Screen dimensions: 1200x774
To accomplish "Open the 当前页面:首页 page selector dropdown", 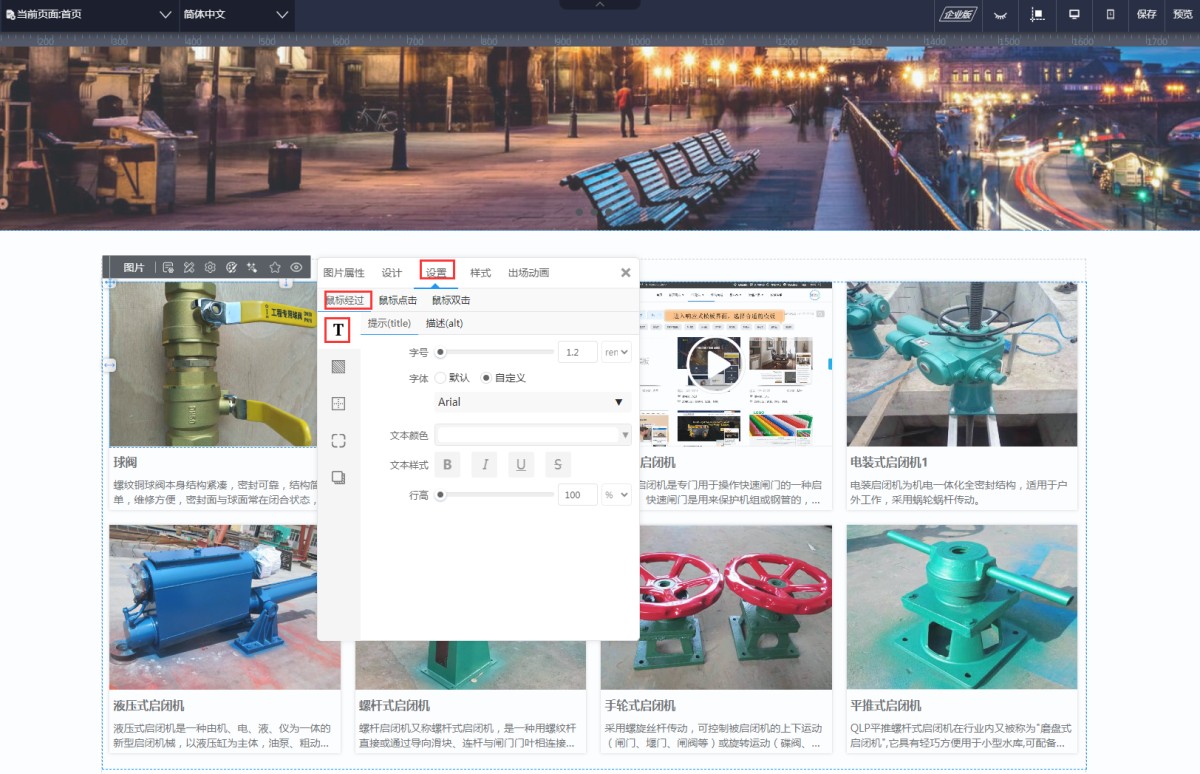I will click(x=90, y=14).
